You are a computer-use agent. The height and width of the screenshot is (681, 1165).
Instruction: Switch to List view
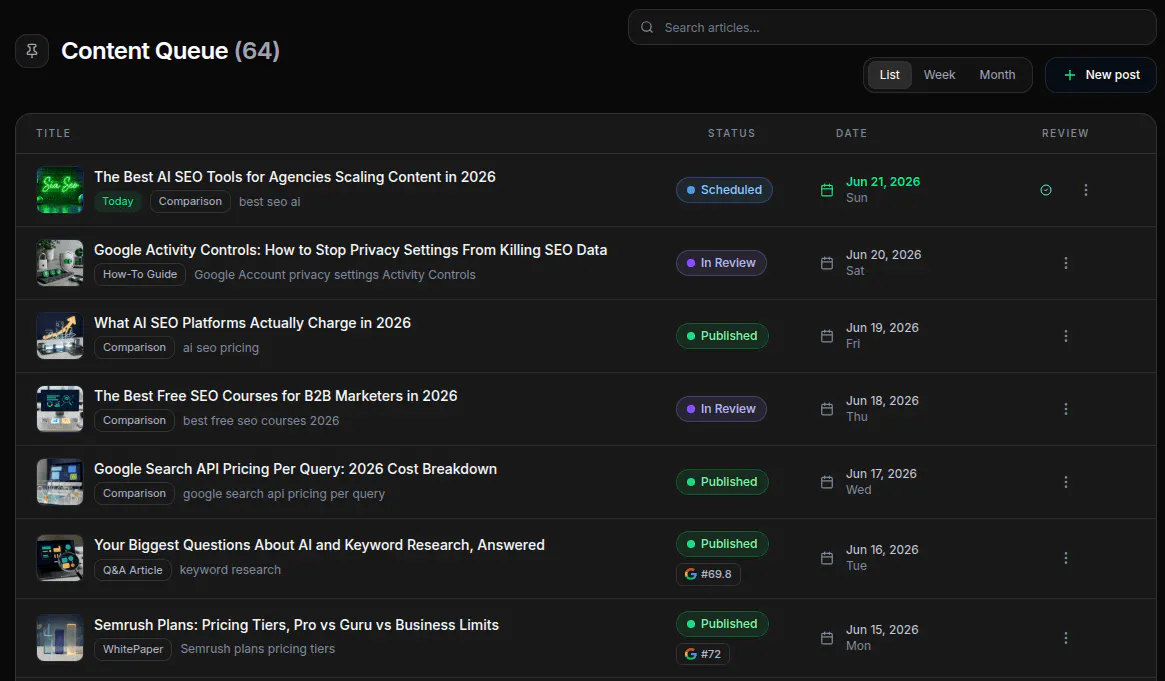pos(889,75)
